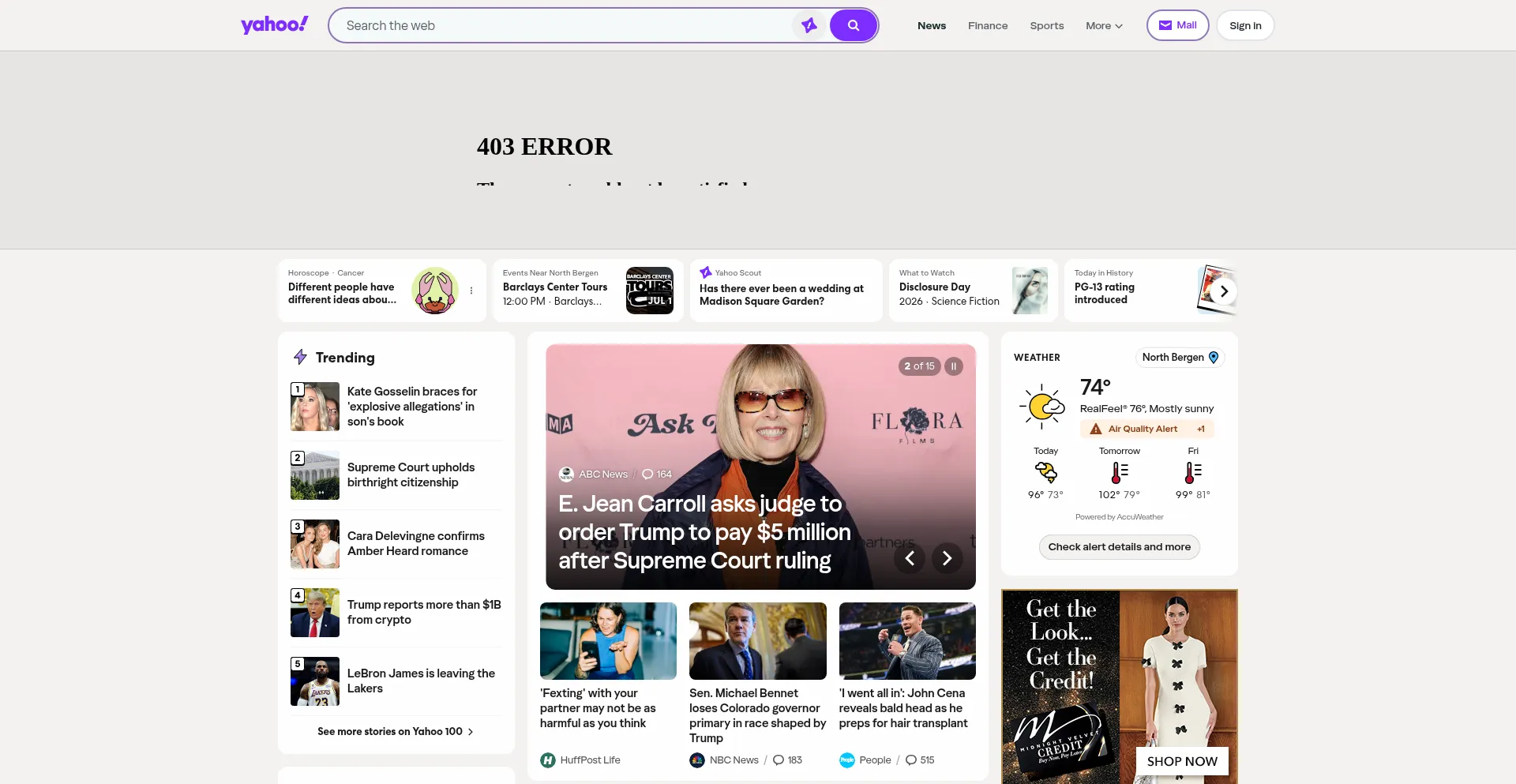
Task: View Today's forecast 96° 73°
Action: click(x=1045, y=473)
